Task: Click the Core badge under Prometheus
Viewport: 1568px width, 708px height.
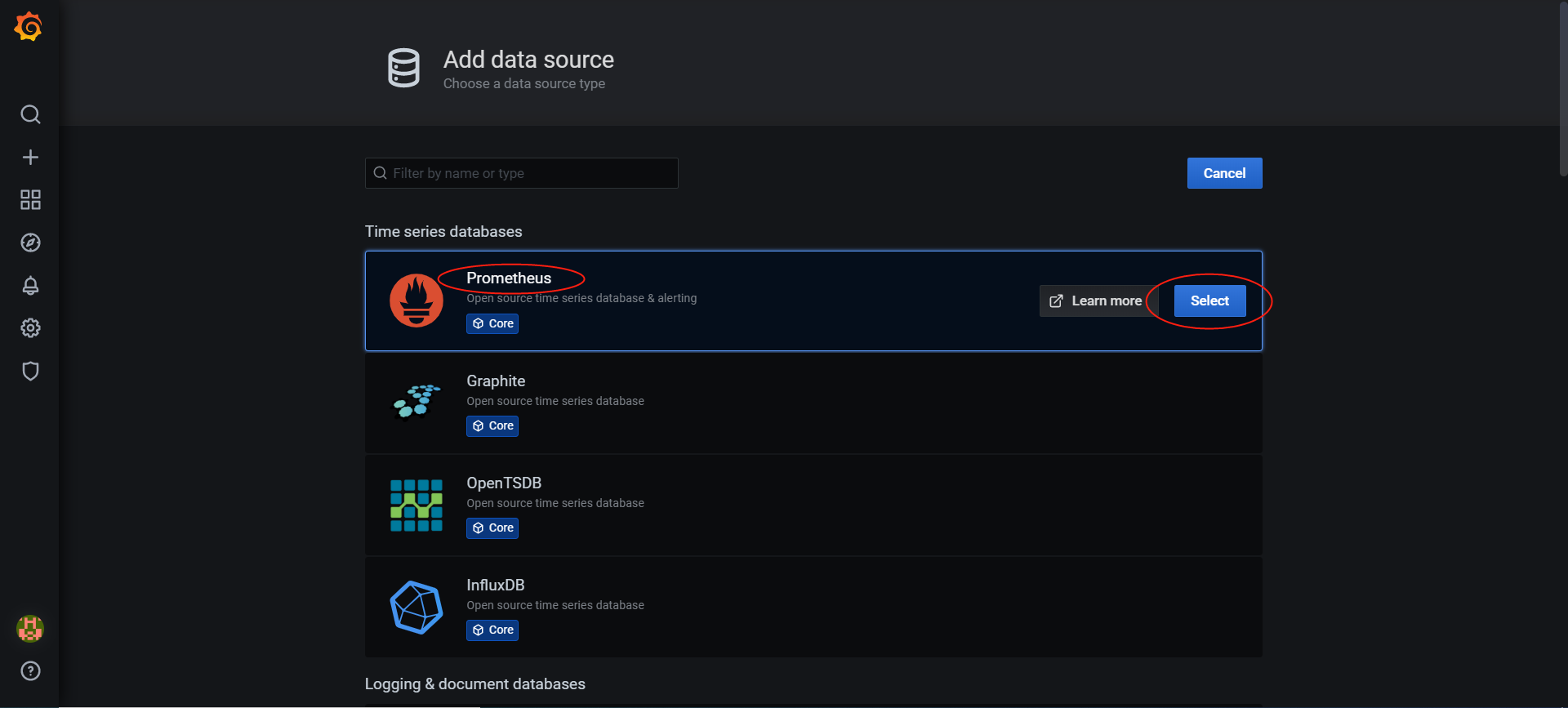Action: pyautogui.click(x=492, y=324)
